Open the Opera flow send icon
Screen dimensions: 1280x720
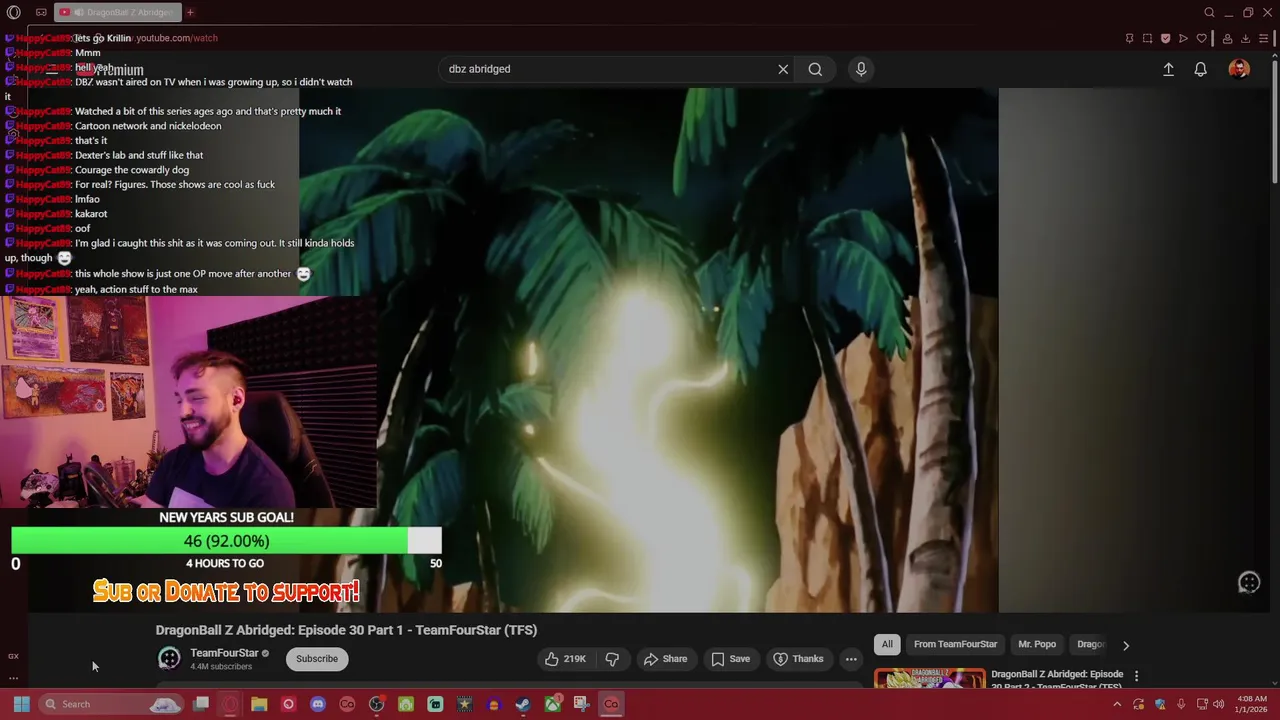pos(1183,38)
